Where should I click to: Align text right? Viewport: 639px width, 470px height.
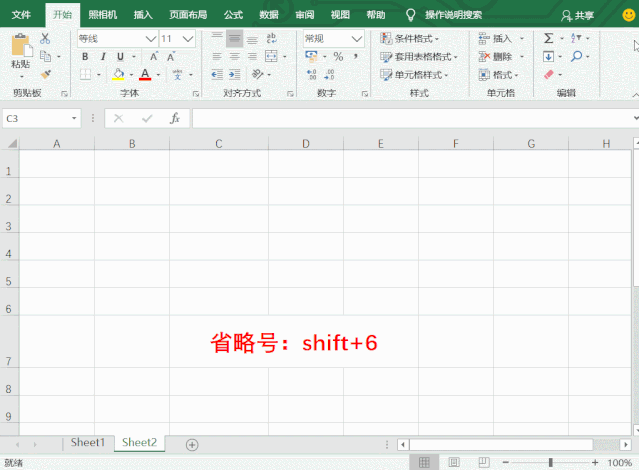pos(252,56)
